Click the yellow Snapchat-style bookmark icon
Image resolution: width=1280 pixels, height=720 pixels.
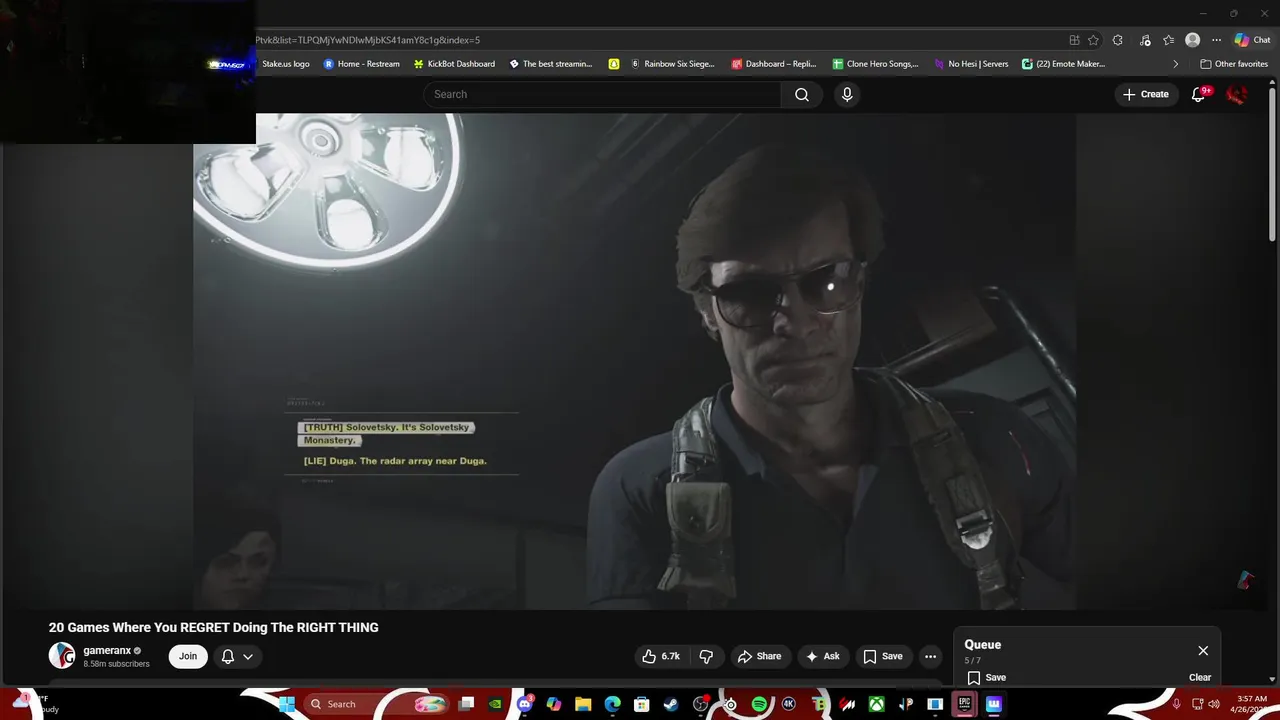(614, 64)
